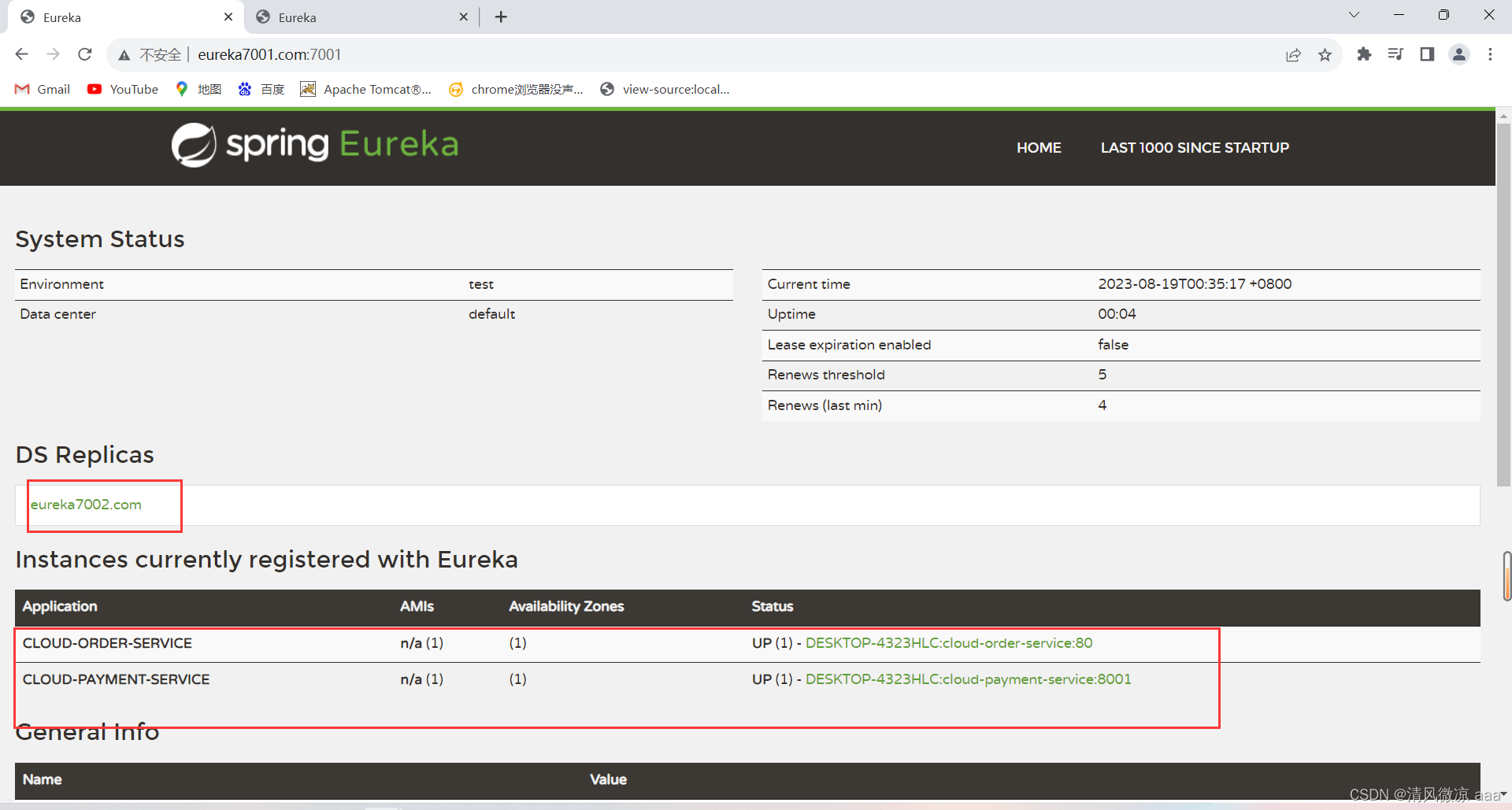The height and width of the screenshot is (810, 1512).
Task: Open the Apache Tomcat bookmark
Action: tap(366, 89)
